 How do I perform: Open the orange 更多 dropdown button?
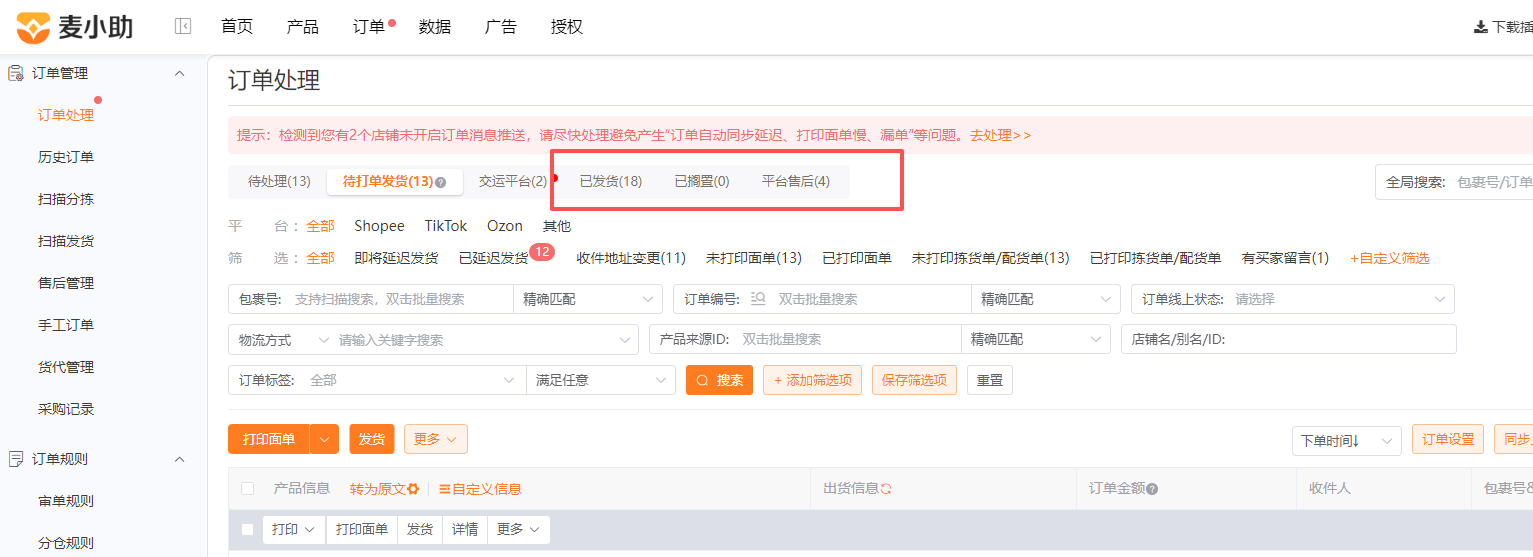(436, 439)
